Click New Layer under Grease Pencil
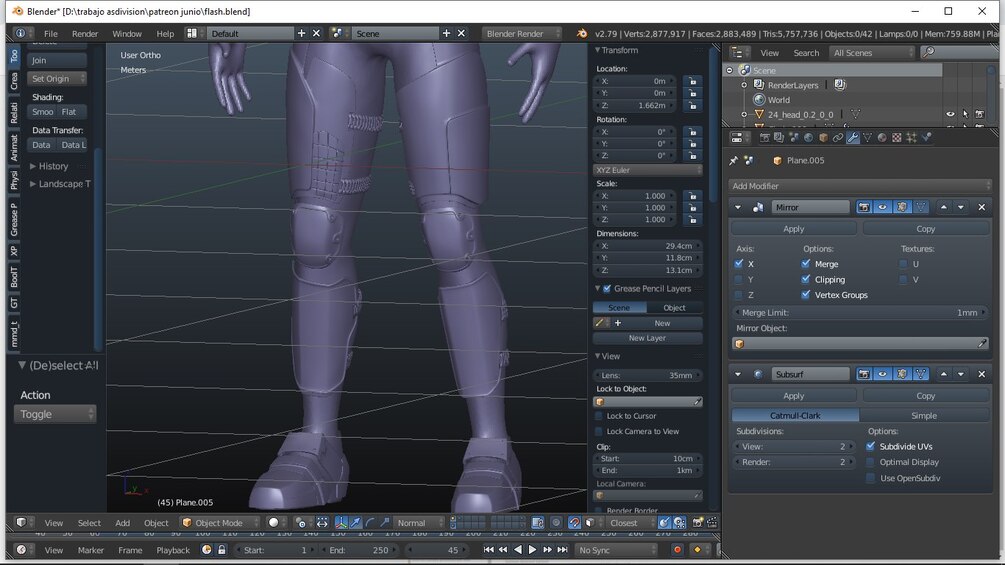Screen dimensions: 1005x565 (647, 338)
